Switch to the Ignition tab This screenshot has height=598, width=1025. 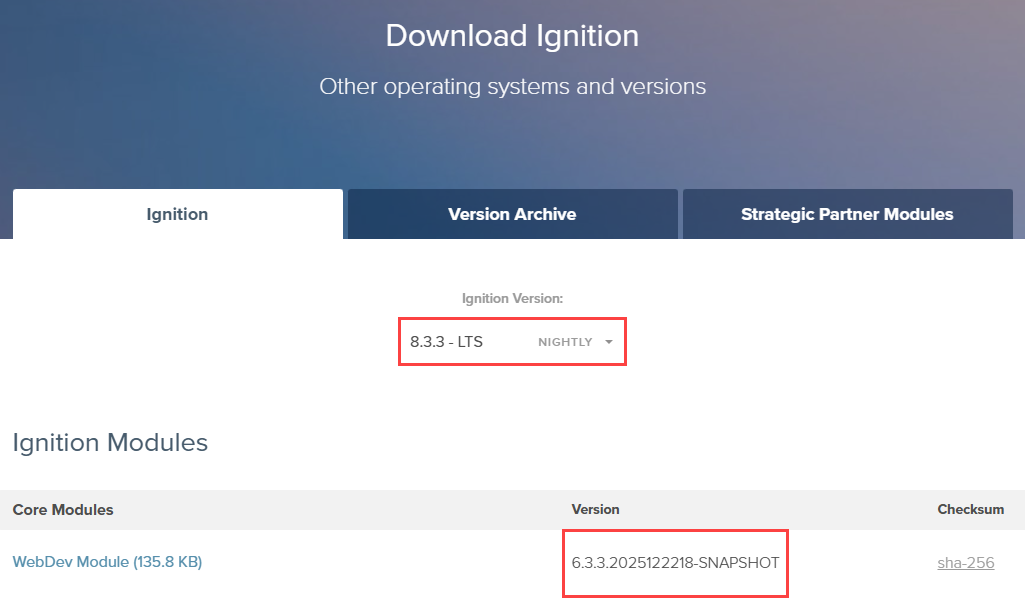[x=177, y=214]
